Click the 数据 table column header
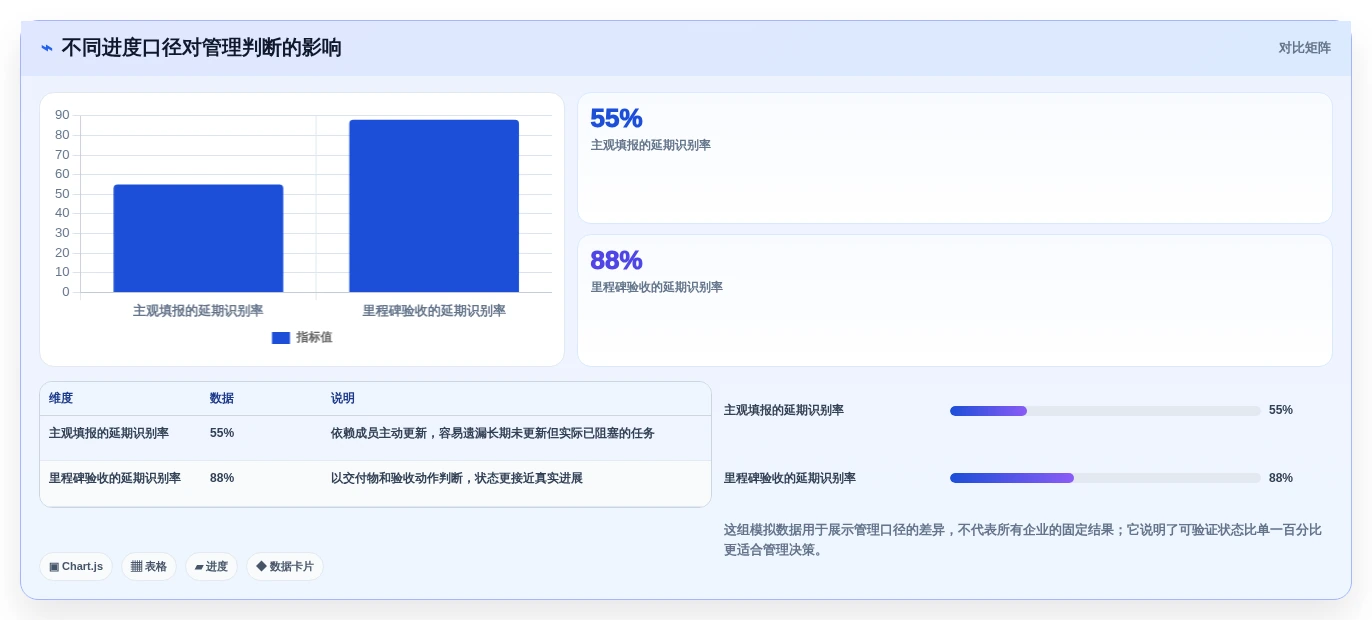1372x620 pixels. [x=222, y=398]
